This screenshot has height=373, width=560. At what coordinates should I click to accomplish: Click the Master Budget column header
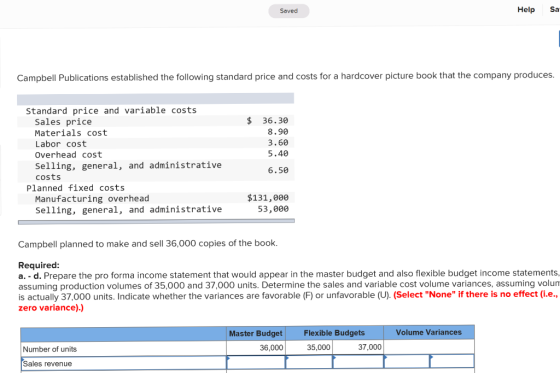(256, 333)
